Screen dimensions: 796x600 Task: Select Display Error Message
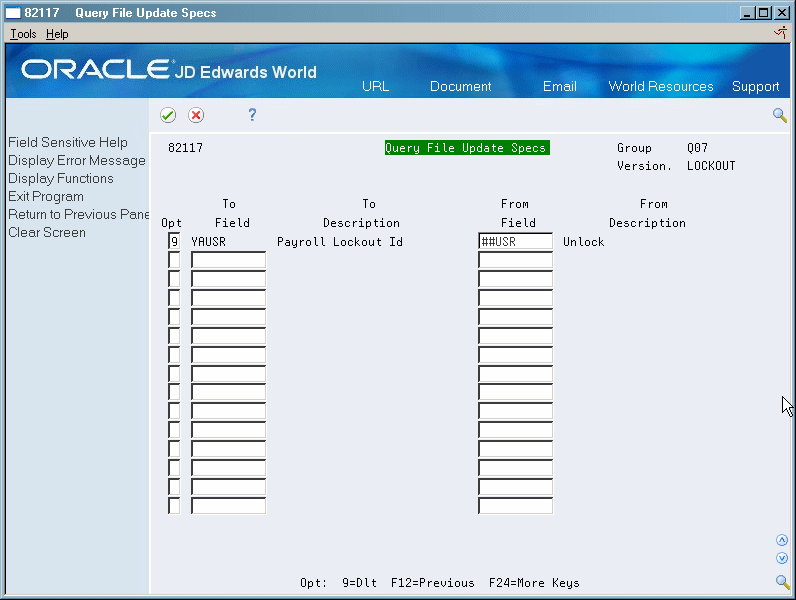(77, 161)
